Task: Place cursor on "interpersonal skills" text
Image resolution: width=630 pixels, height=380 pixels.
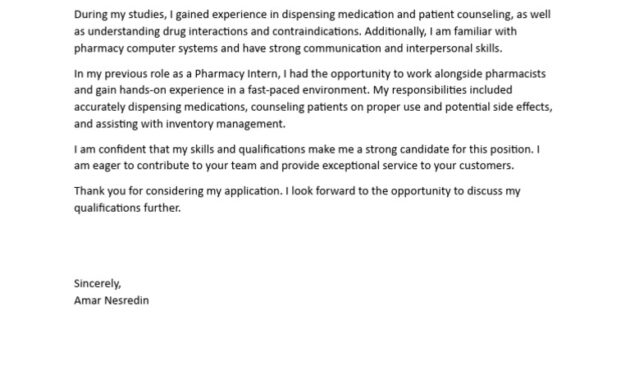Action: tap(452, 49)
